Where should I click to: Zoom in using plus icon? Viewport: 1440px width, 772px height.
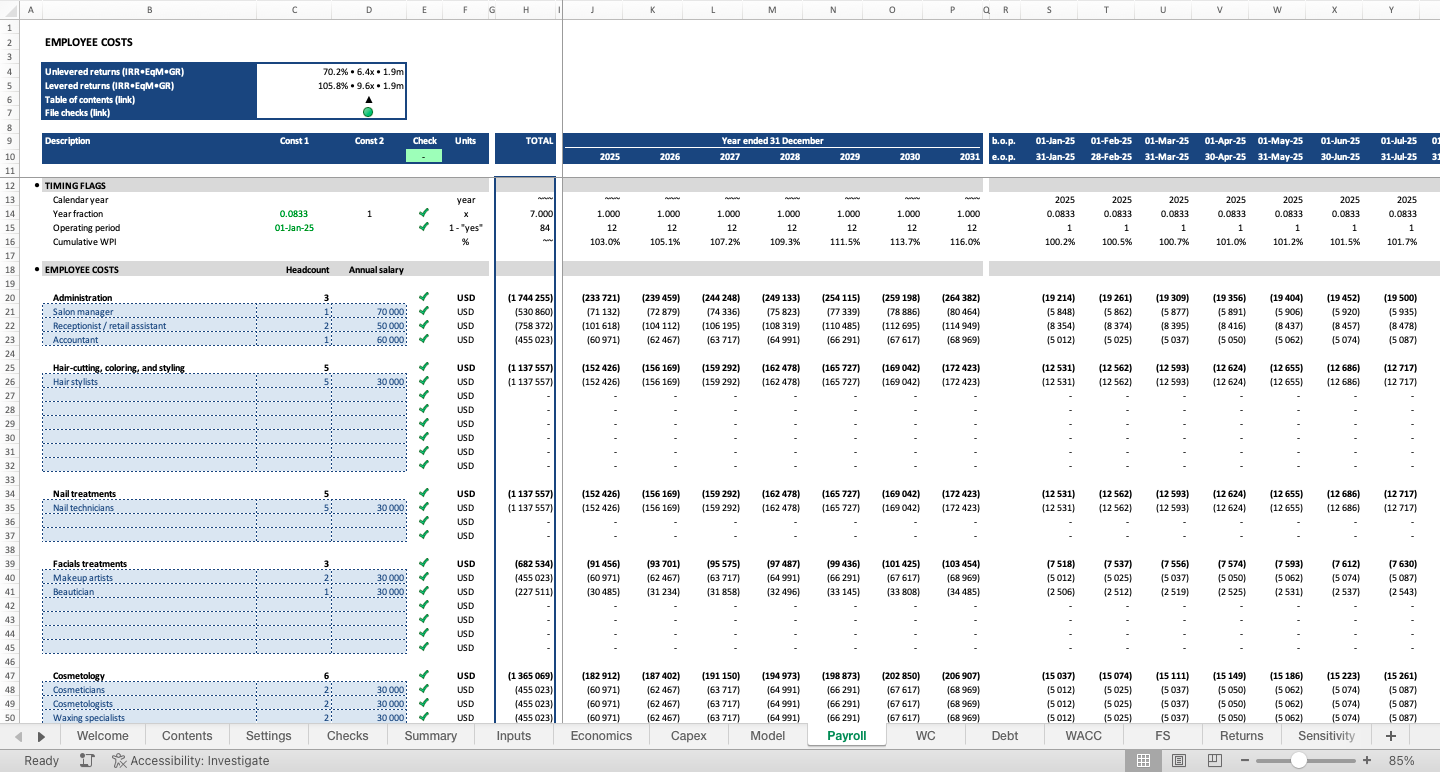click(1367, 761)
